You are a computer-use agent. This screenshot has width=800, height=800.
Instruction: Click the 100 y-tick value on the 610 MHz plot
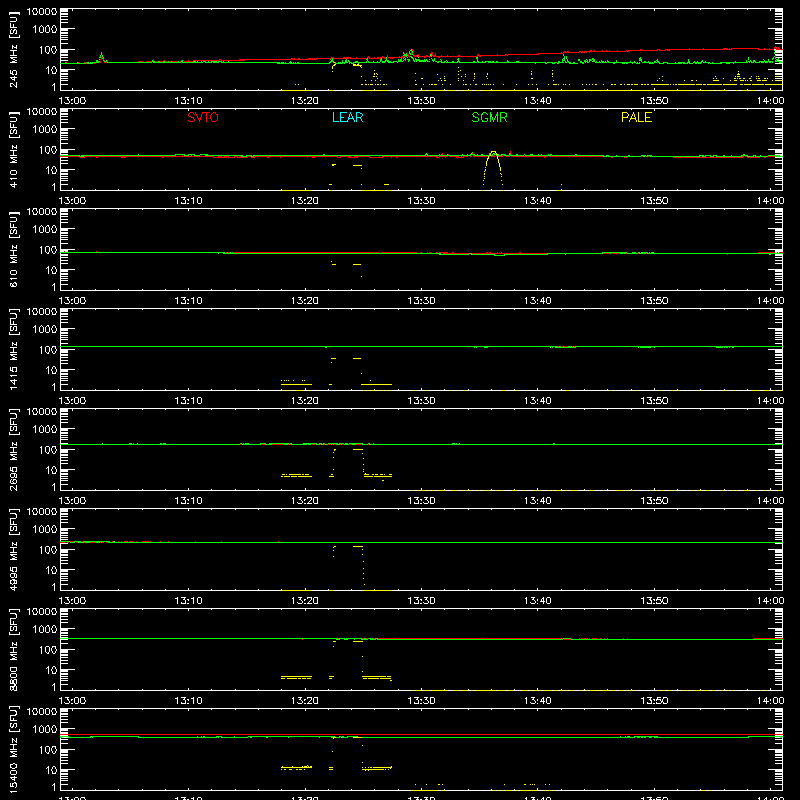tap(48, 250)
